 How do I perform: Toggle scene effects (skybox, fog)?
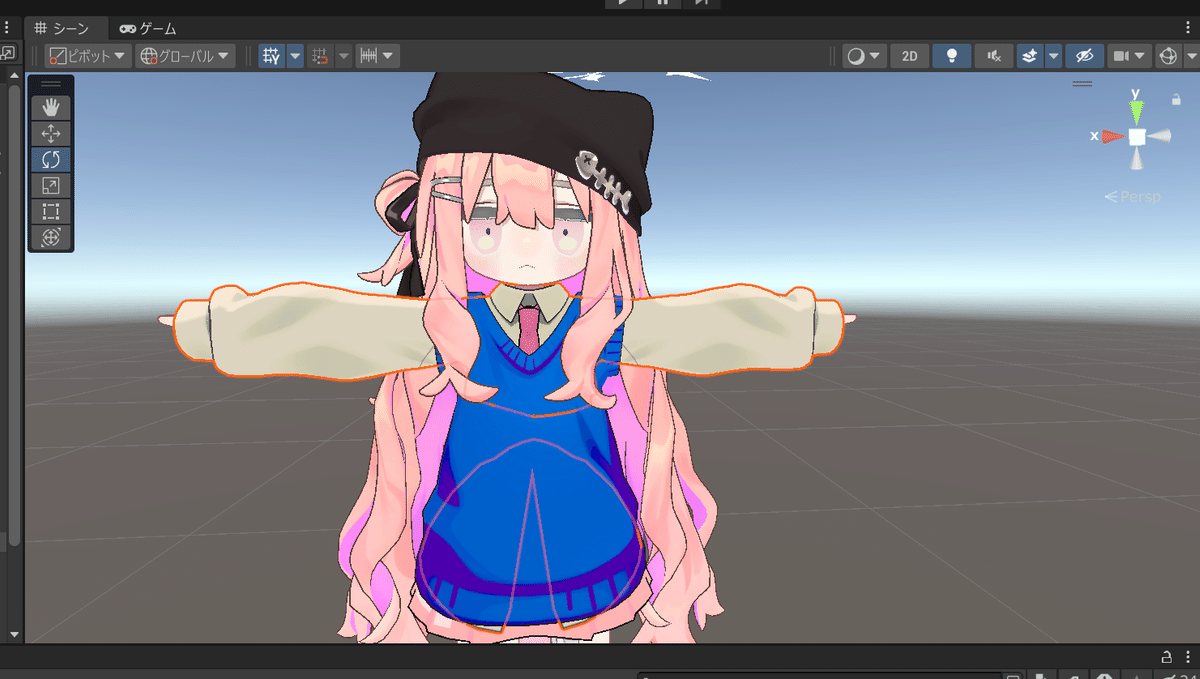click(1030, 56)
